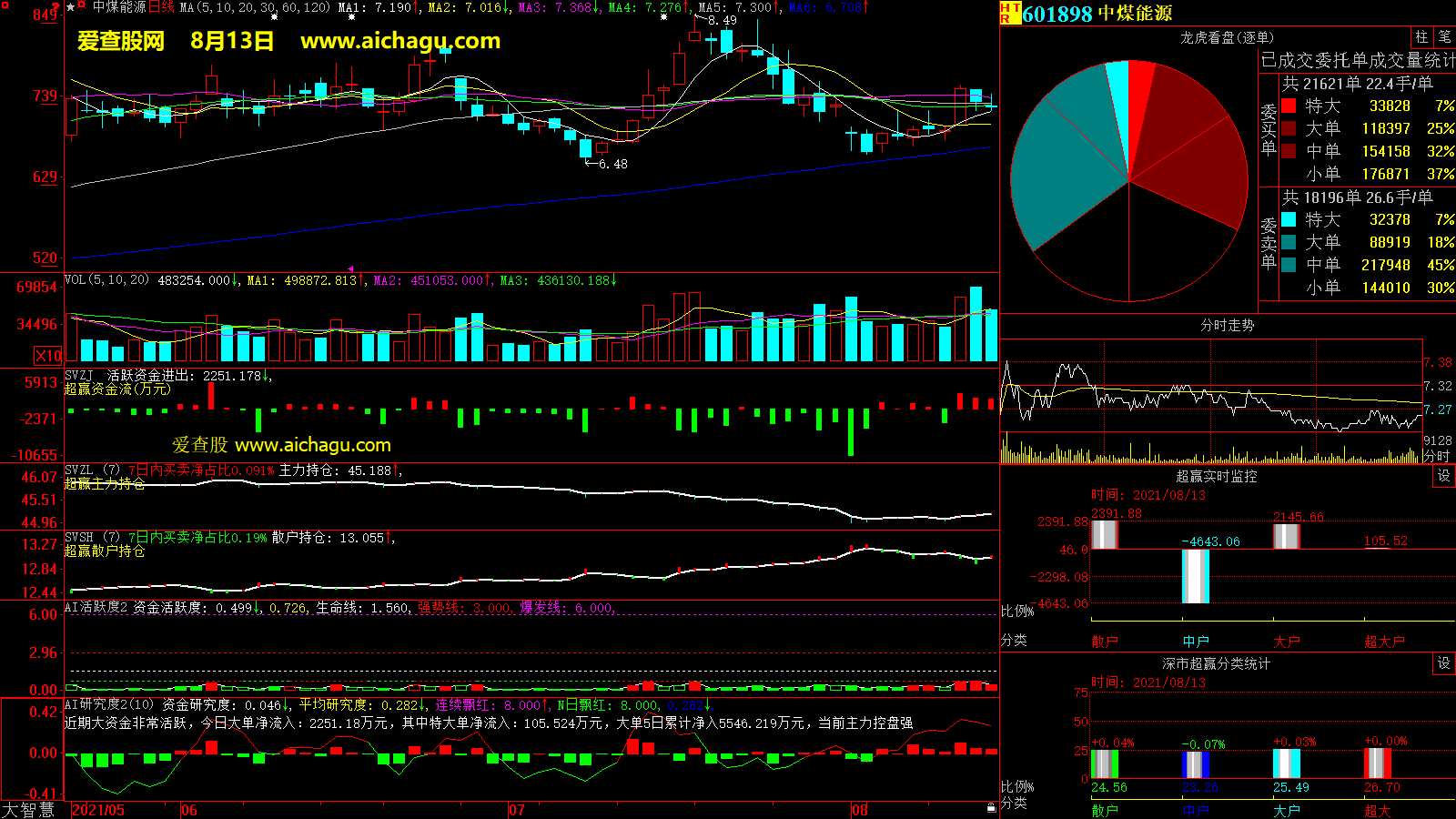
Task: Click the HTR badge beside stock code
Action: click(1009, 13)
